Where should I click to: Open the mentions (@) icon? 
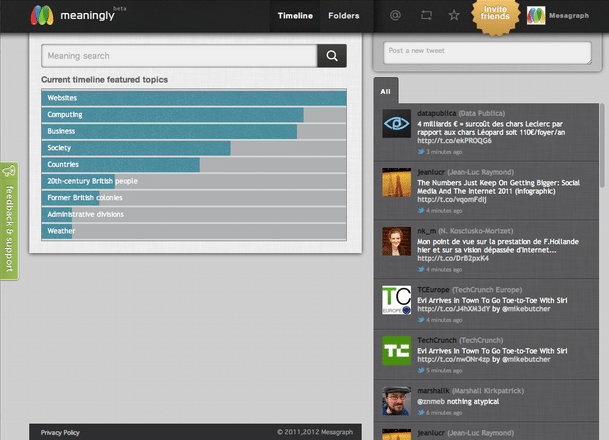click(x=395, y=16)
